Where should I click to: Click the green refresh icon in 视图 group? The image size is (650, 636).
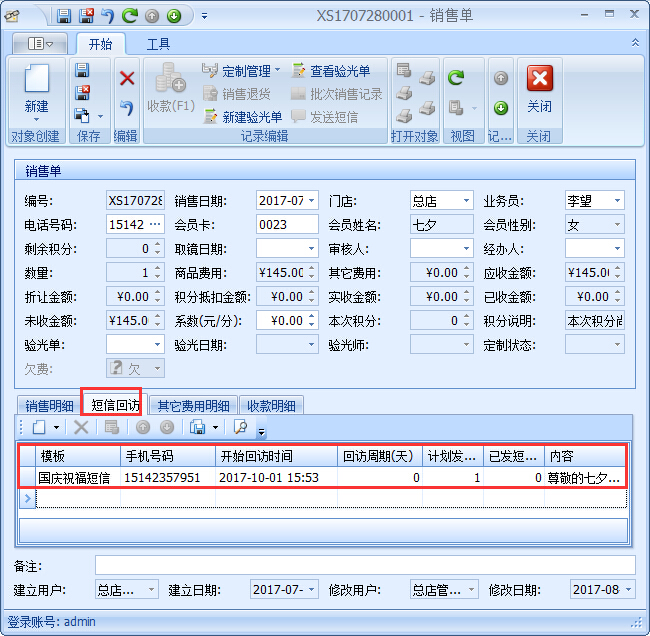tap(456, 77)
